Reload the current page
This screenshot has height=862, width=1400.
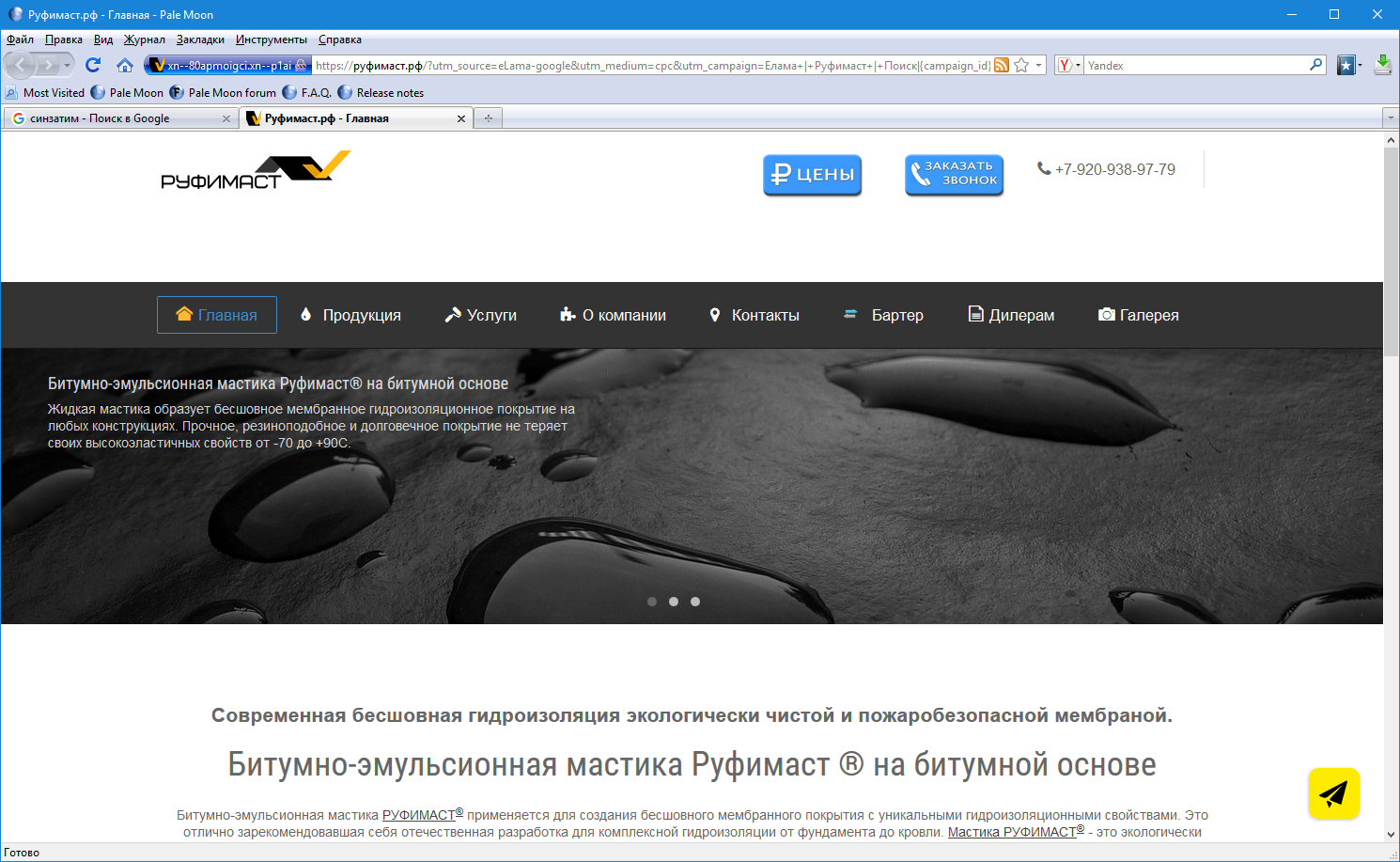point(93,65)
